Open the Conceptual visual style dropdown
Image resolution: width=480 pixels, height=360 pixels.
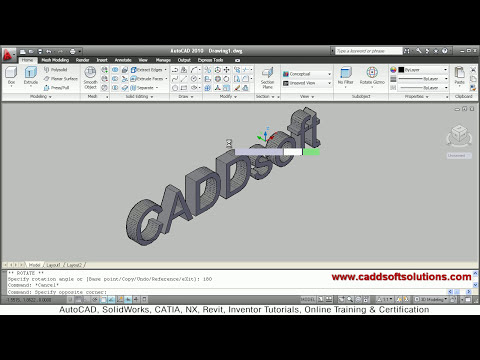[307, 74]
